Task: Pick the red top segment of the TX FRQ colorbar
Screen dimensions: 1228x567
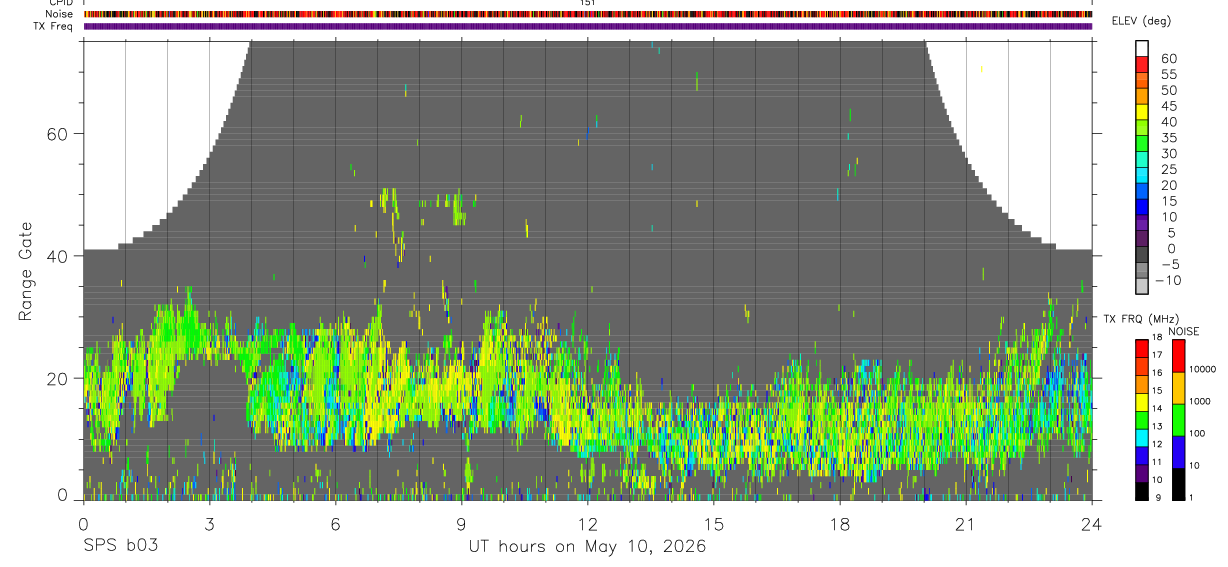Action: (1142, 348)
